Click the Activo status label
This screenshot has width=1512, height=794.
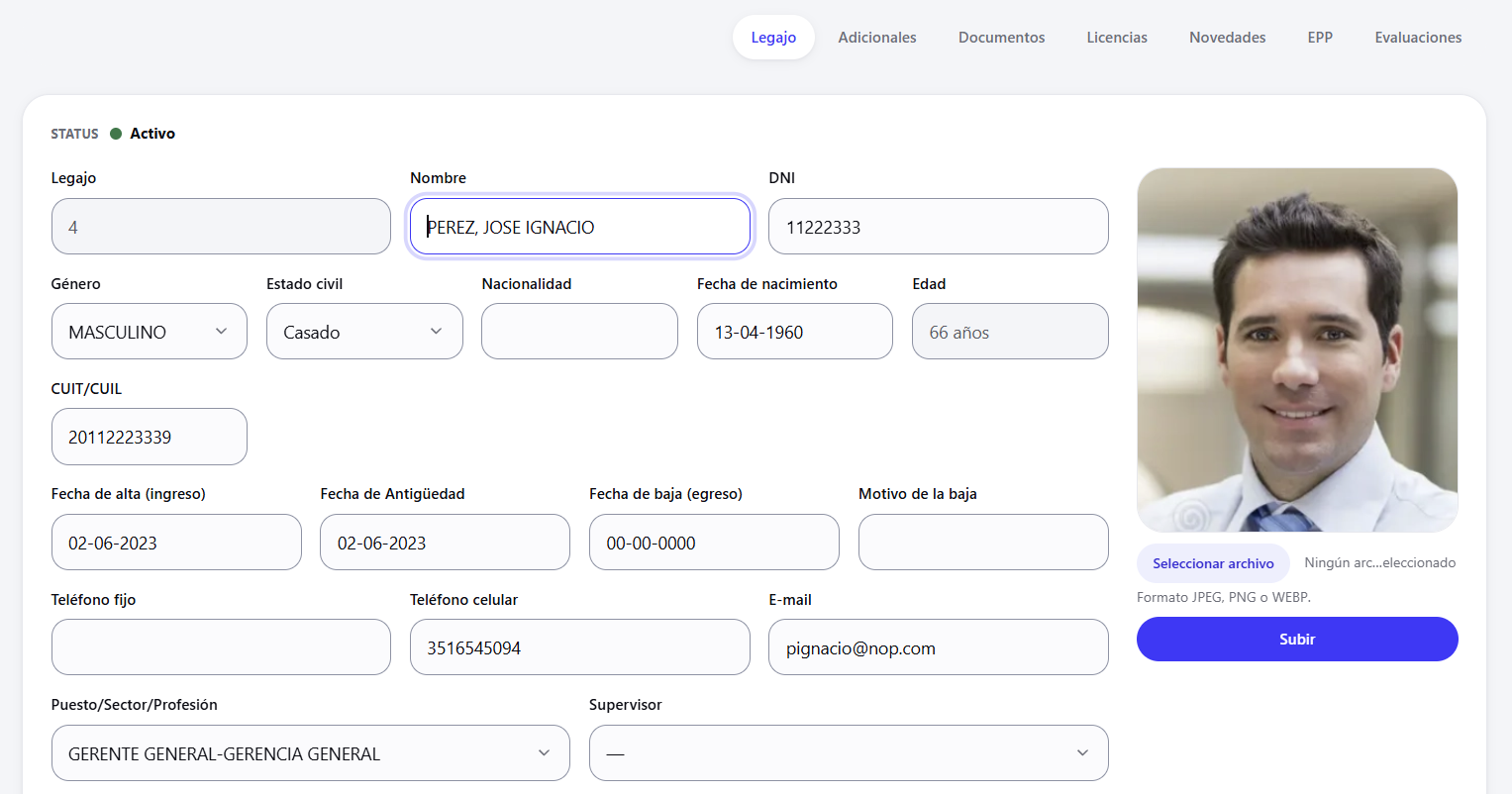point(152,134)
